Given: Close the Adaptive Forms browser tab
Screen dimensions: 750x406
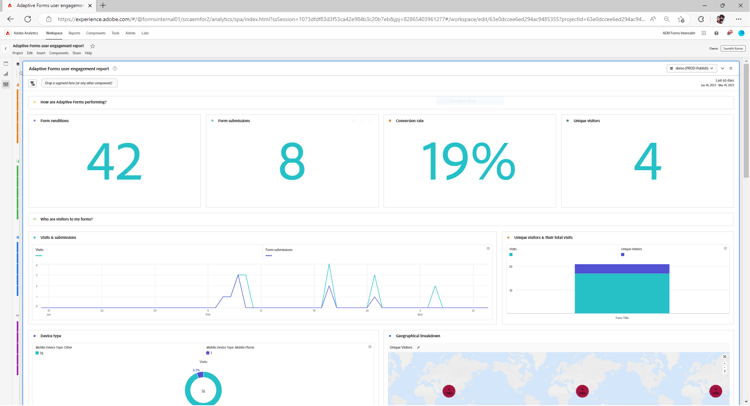Looking at the screenshot, I should click(x=90, y=5).
